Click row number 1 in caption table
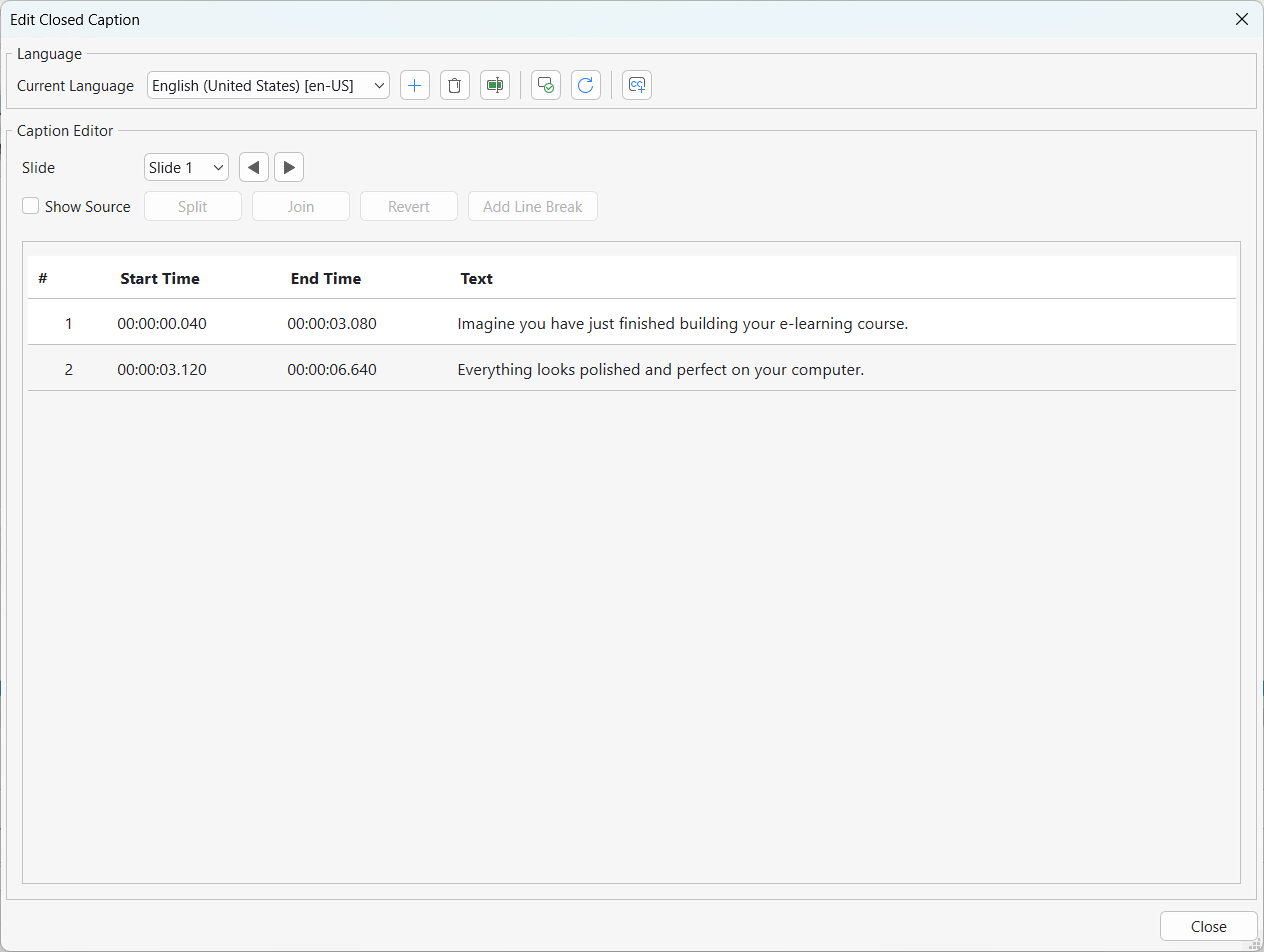 pyautogui.click(x=69, y=323)
